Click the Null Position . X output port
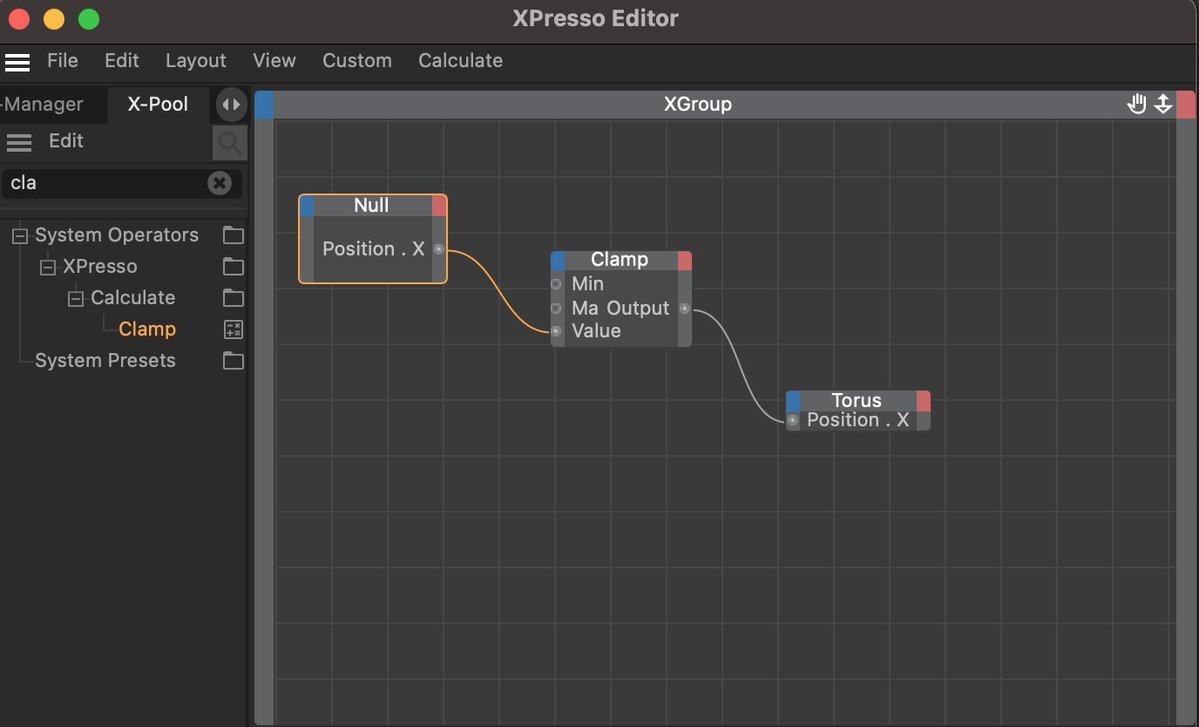1199x727 pixels. coord(439,249)
